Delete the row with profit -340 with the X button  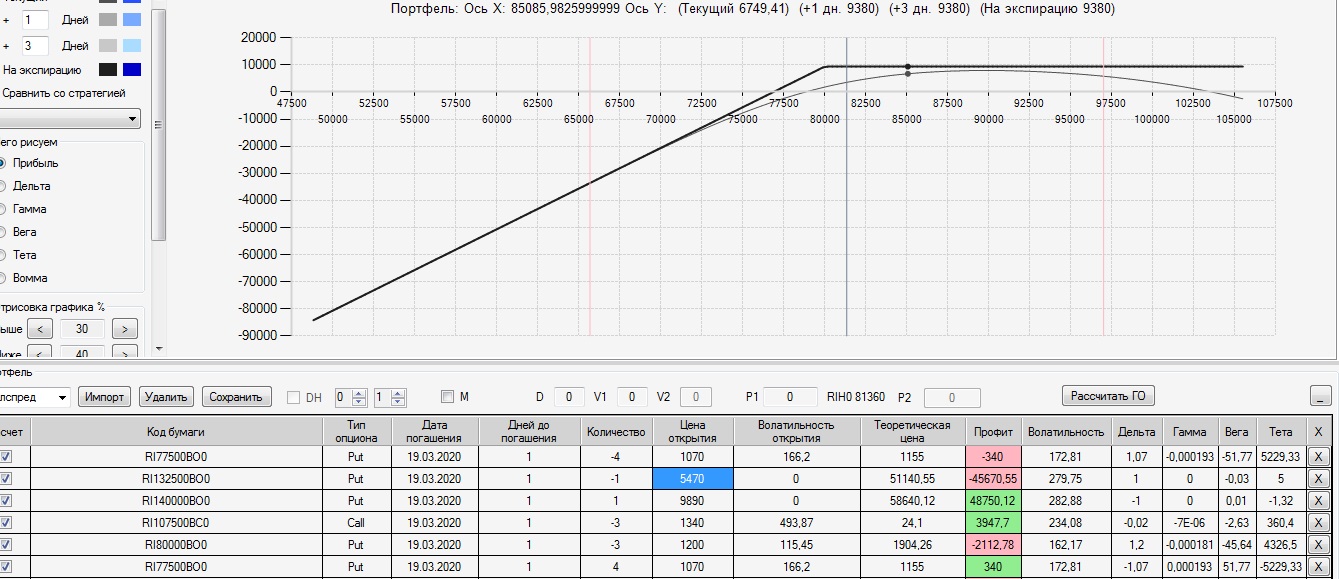coord(1318,457)
